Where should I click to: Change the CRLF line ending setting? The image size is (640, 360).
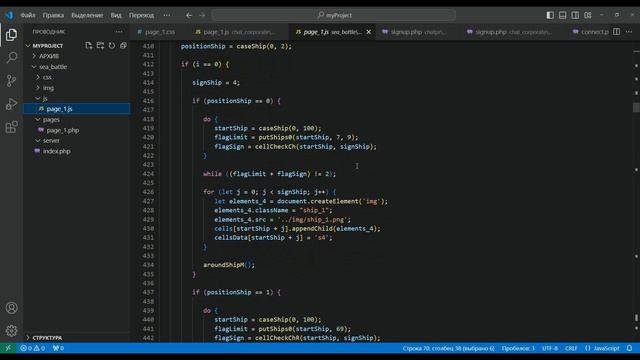pos(571,348)
